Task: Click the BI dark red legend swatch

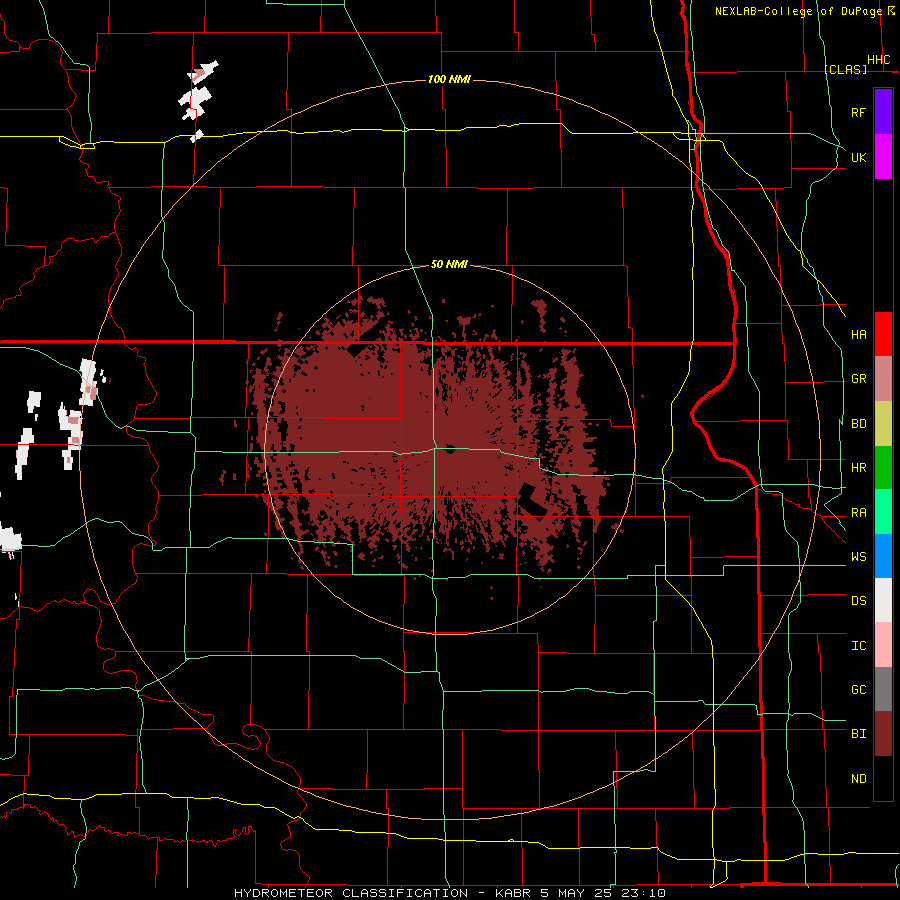Action: [883, 734]
